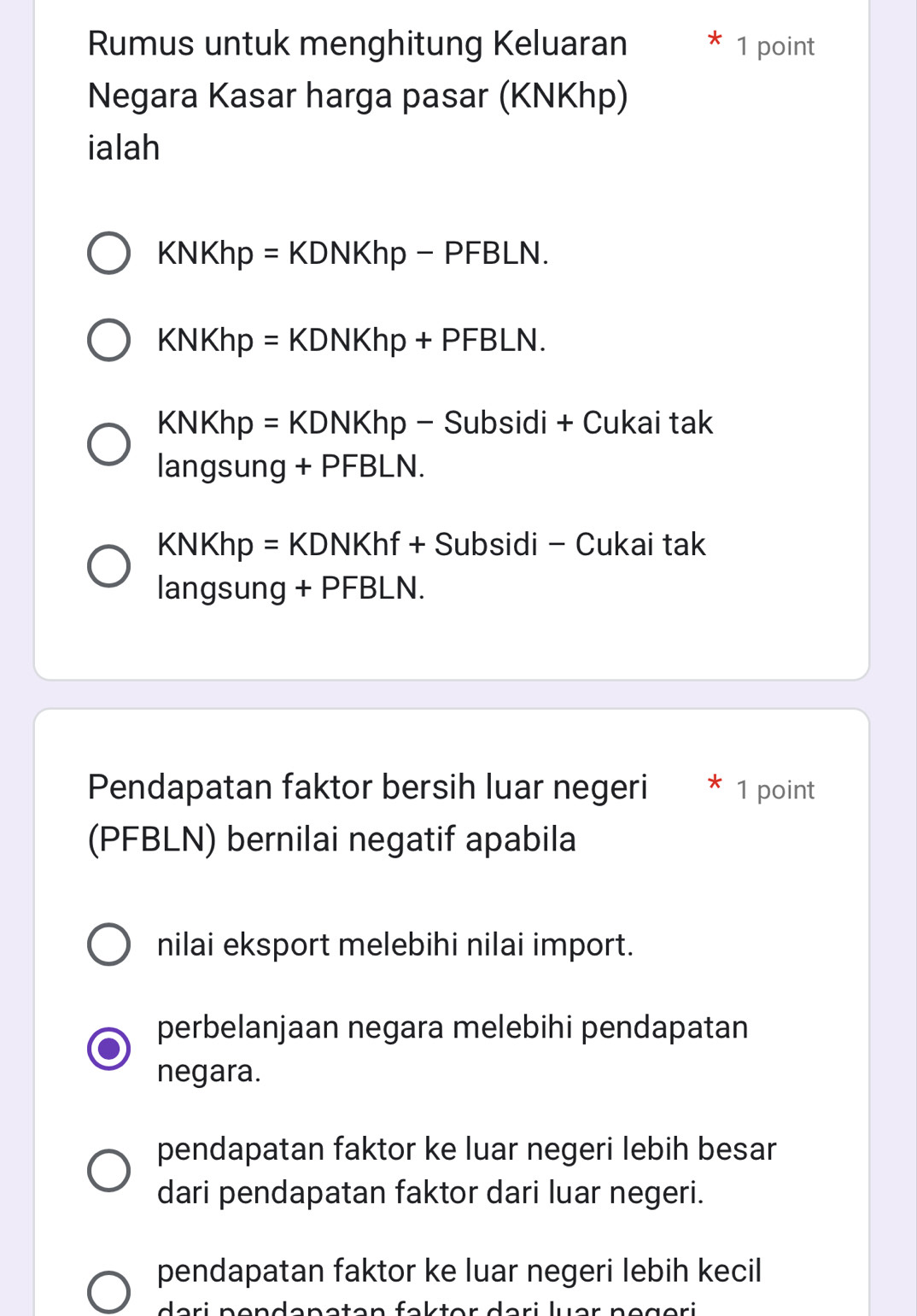The height and width of the screenshot is (1316, 917).
Task: Click label text 'pendapatan faktor ke luar negeri lebih kecil'
Action: click(x=458, y=1272)
